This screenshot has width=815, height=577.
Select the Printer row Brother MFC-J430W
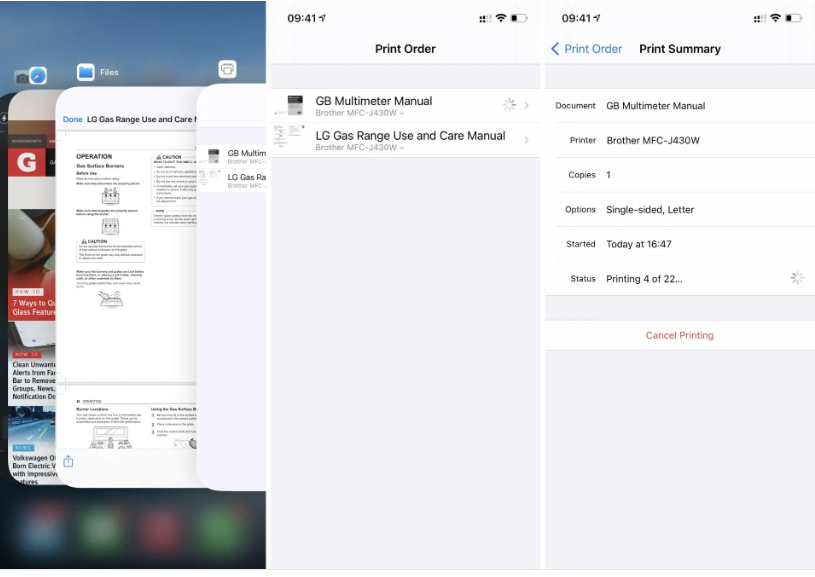(680, 140)
